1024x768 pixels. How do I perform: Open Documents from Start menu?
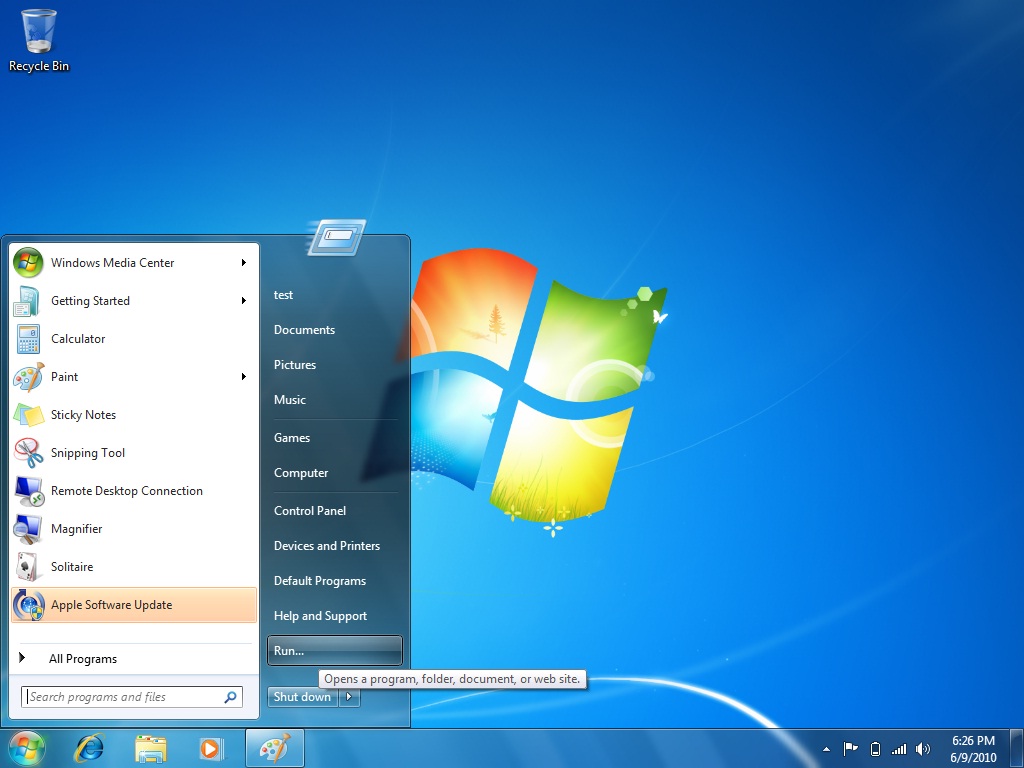(x=304, y=330)
